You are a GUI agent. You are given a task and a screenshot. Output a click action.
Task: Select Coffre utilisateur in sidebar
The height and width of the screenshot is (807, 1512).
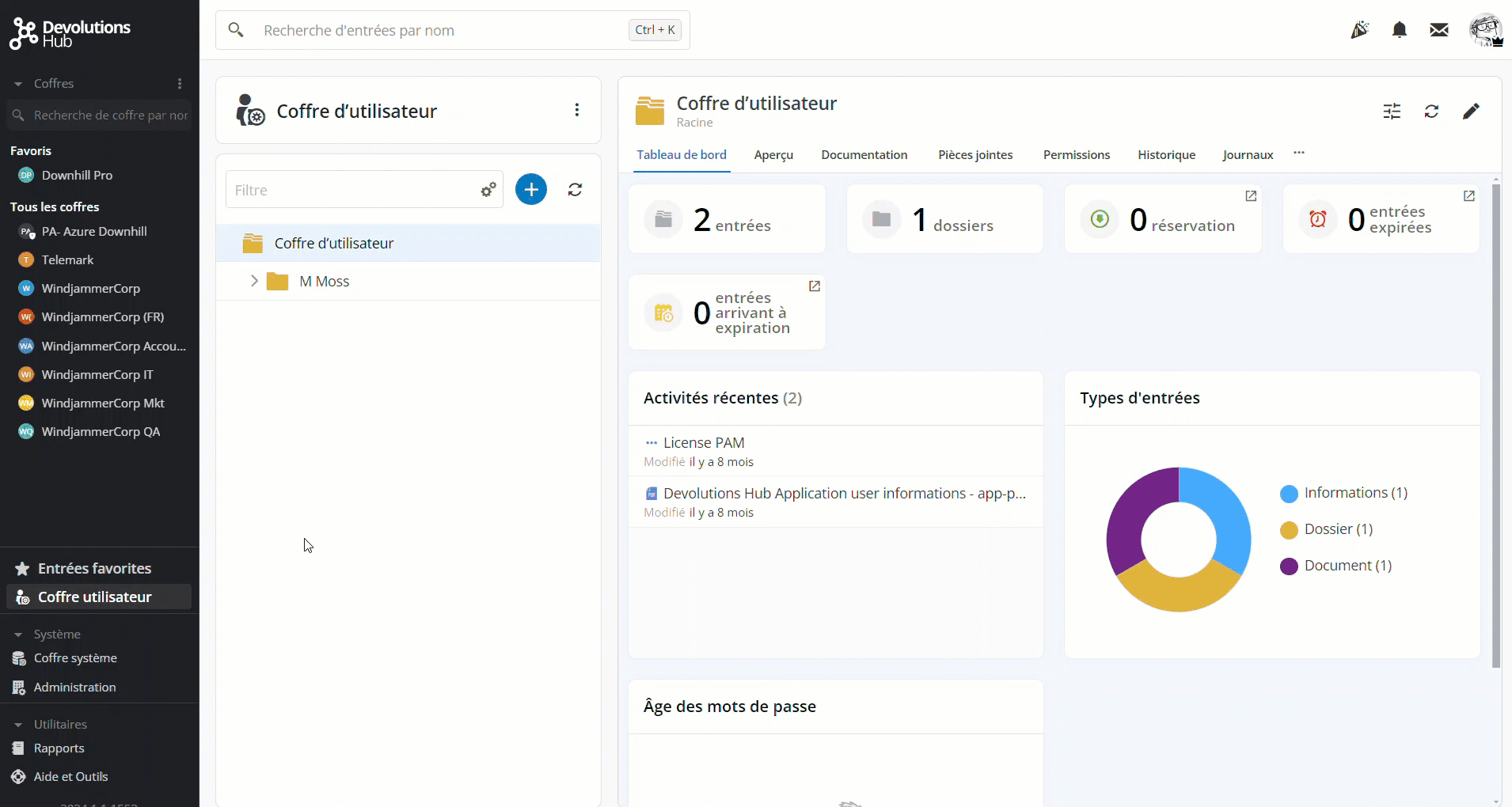click(x=99, y=597)
